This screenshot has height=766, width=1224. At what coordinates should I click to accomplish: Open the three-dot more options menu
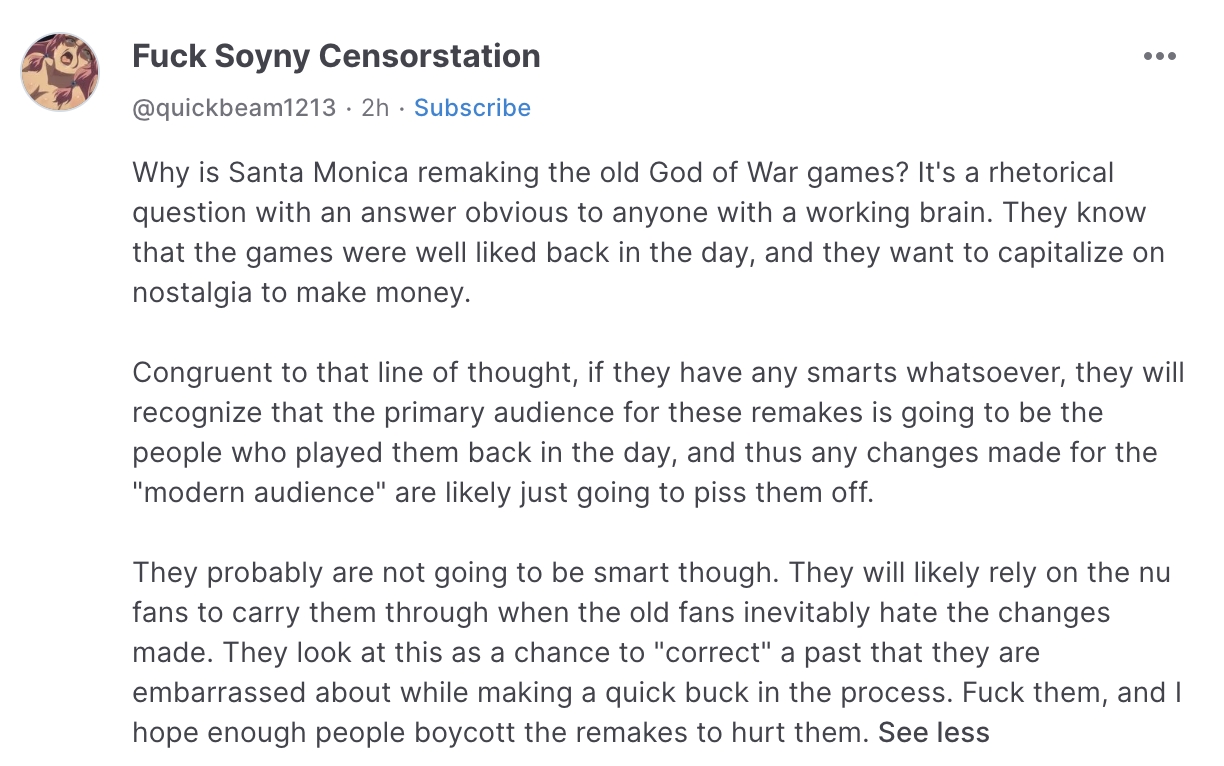click(x=1159, y=57)
